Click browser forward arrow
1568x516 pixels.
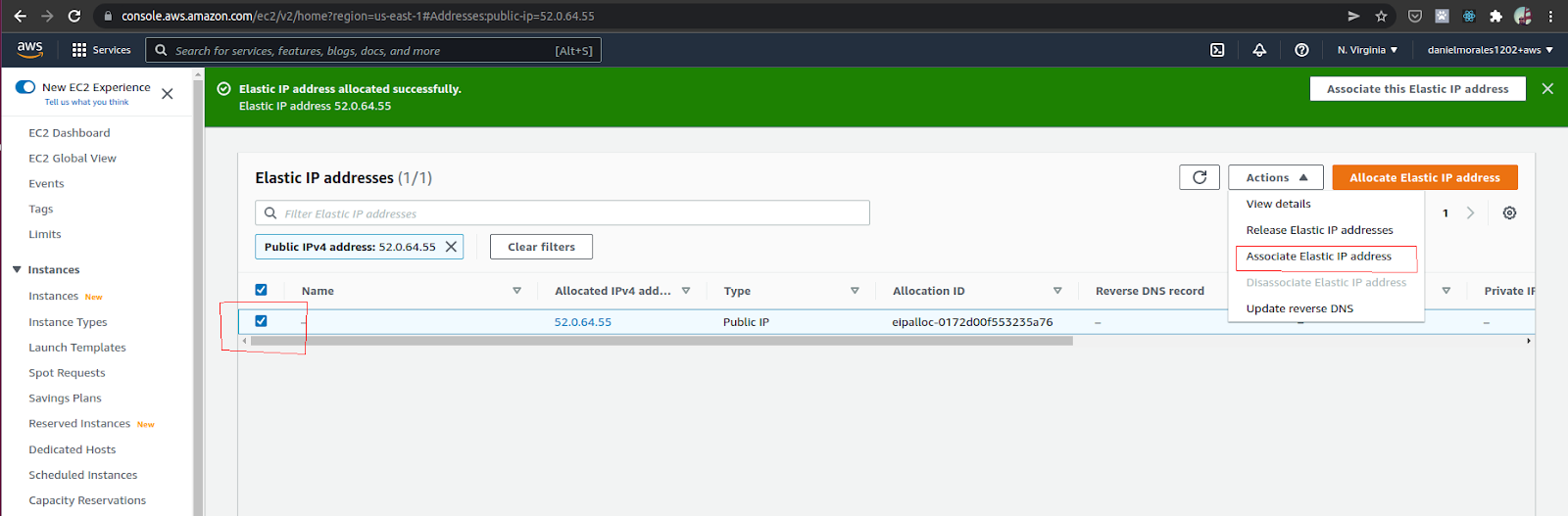47,16
